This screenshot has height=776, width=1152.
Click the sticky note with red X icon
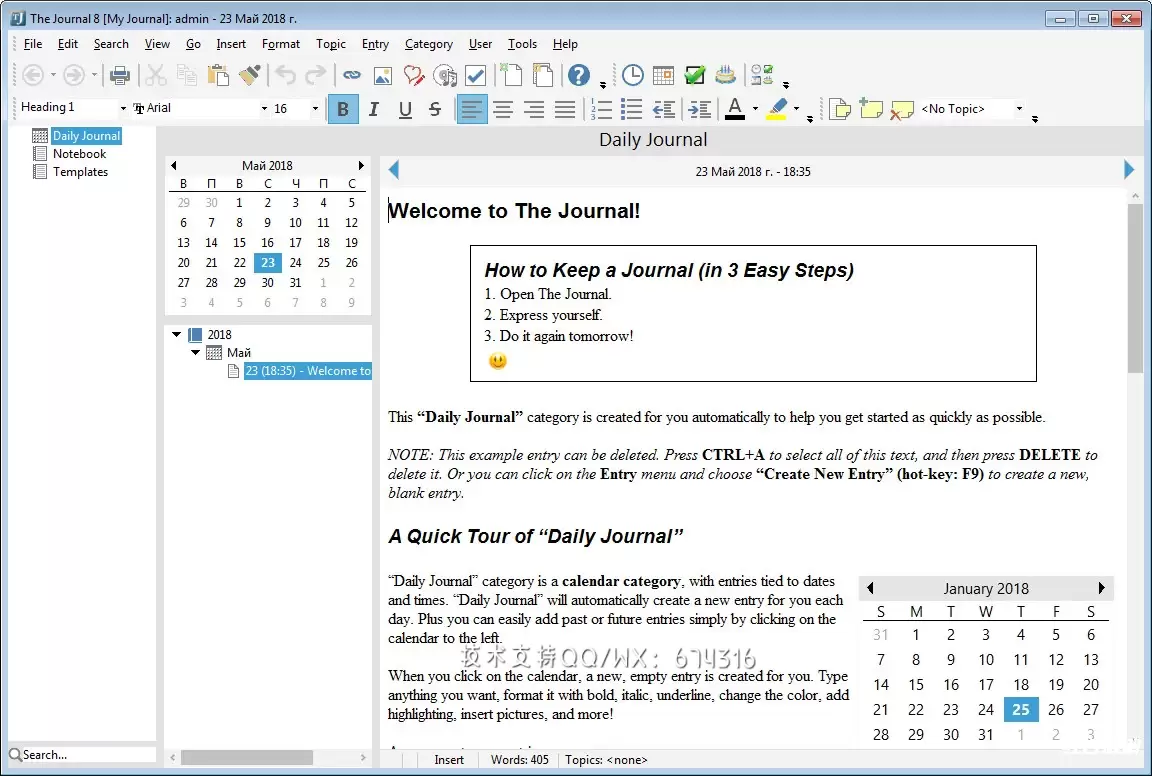[901, 109]
